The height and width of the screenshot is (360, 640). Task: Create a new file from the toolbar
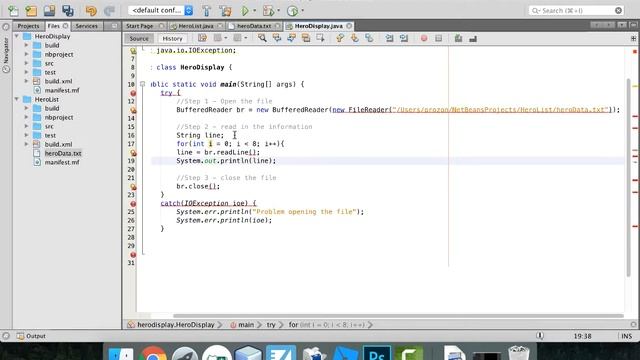click(x=13, y=11)
